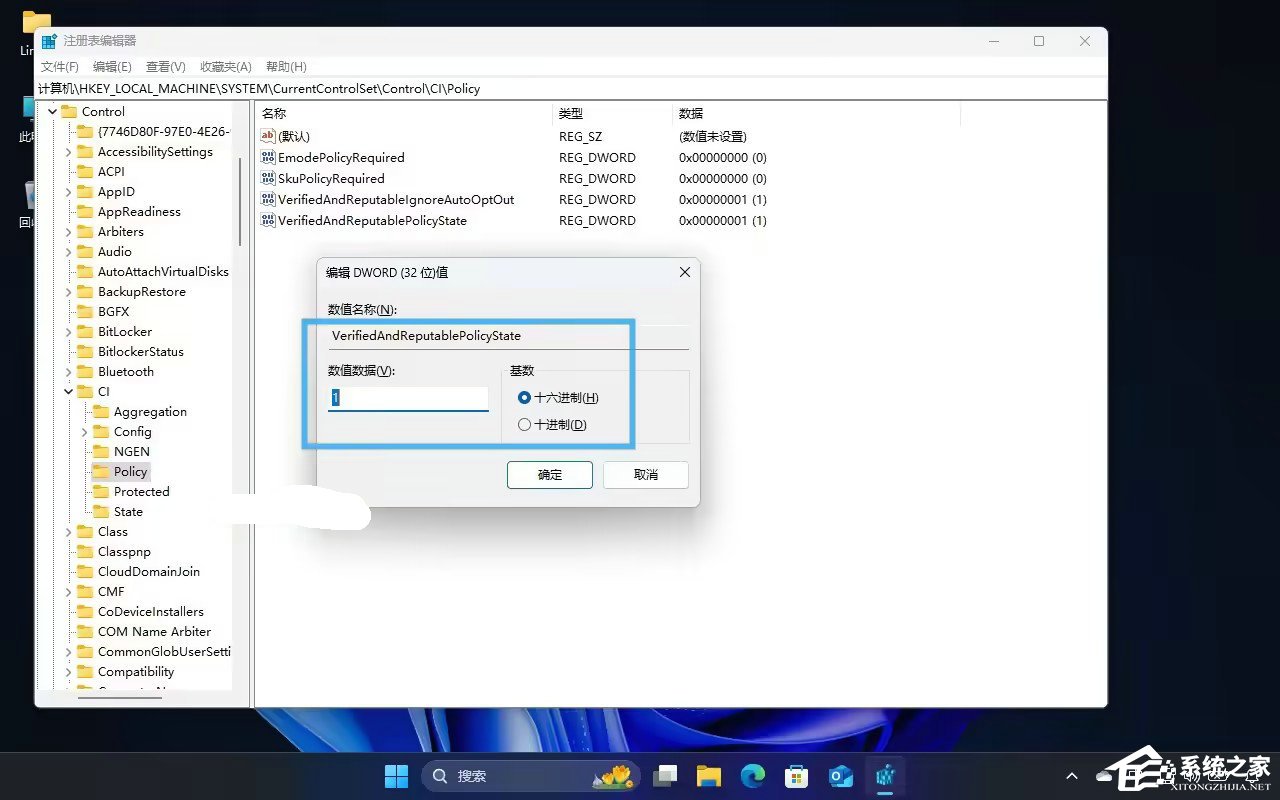
Task: Collapse the Control tree node
Action: (x=52, y=112)
